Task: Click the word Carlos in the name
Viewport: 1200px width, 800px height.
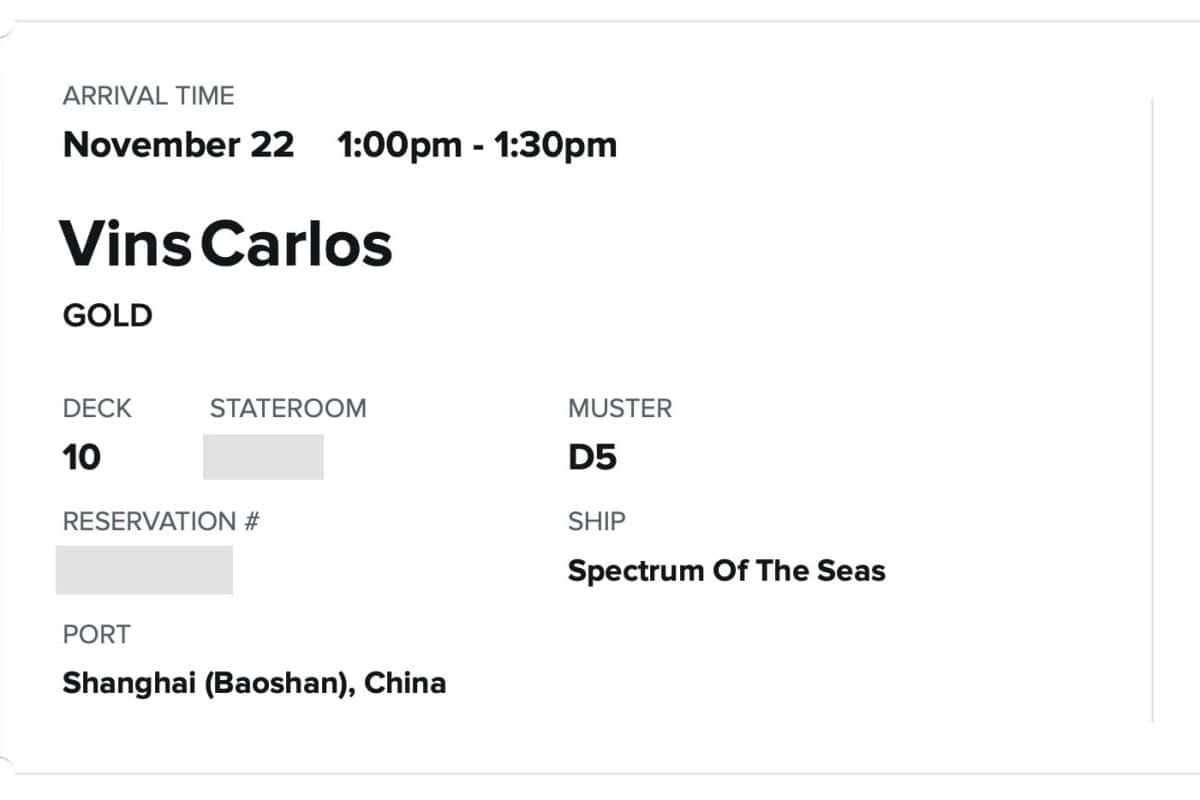Action: (x=297, y=244)
